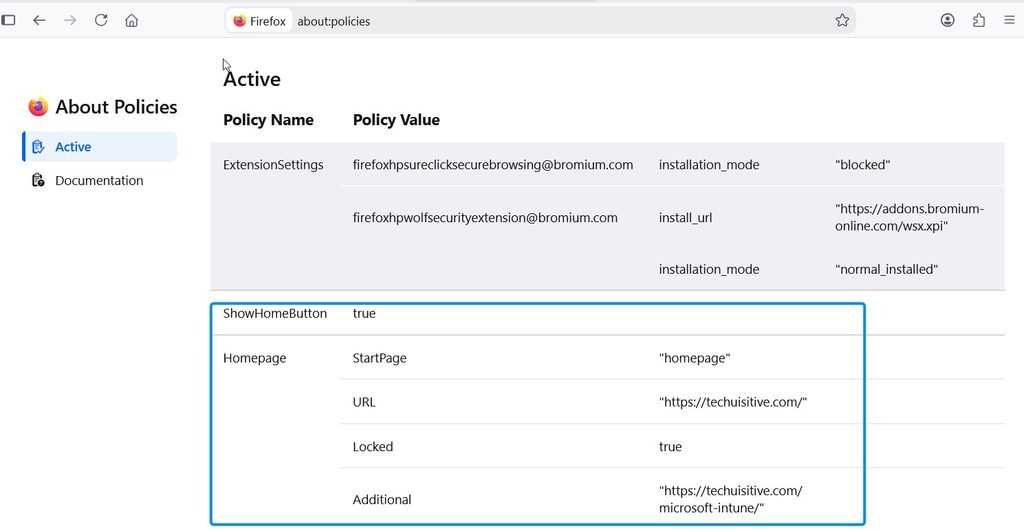
Task: Select the ExtensionSettings policy name
Action: click(x=273, y=165)
